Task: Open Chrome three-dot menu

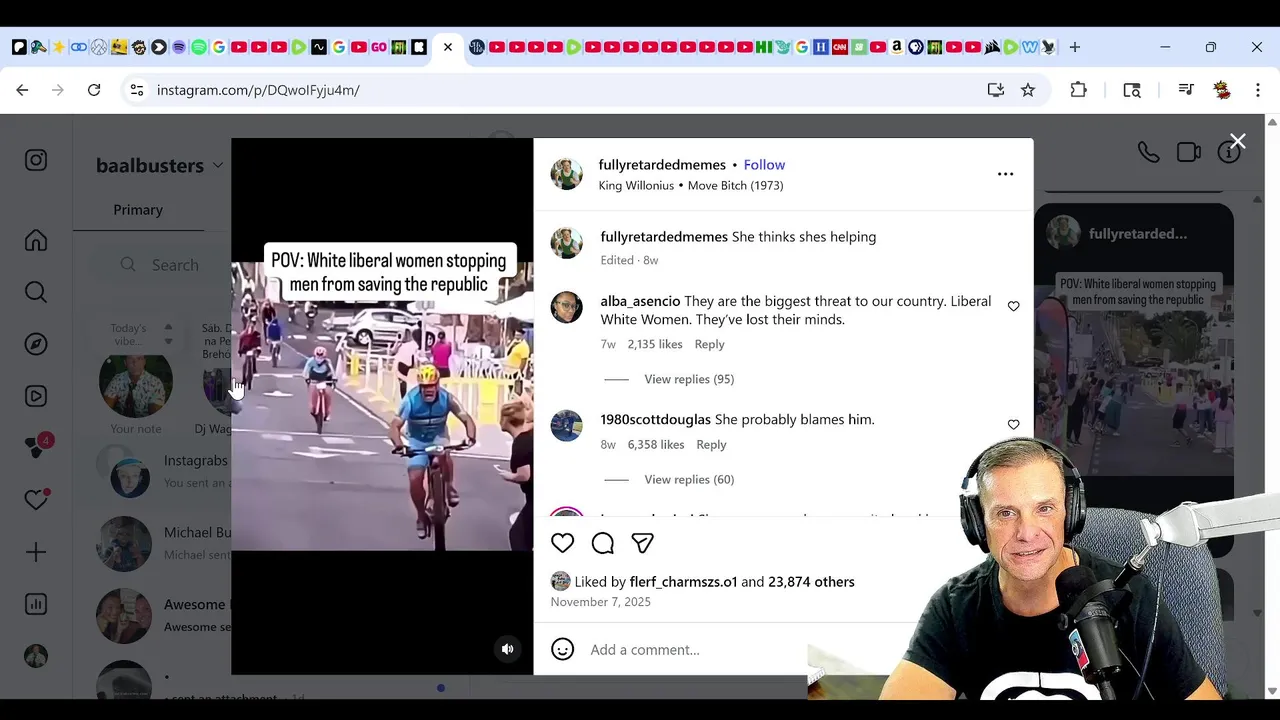Action: tap(1258, 90)
